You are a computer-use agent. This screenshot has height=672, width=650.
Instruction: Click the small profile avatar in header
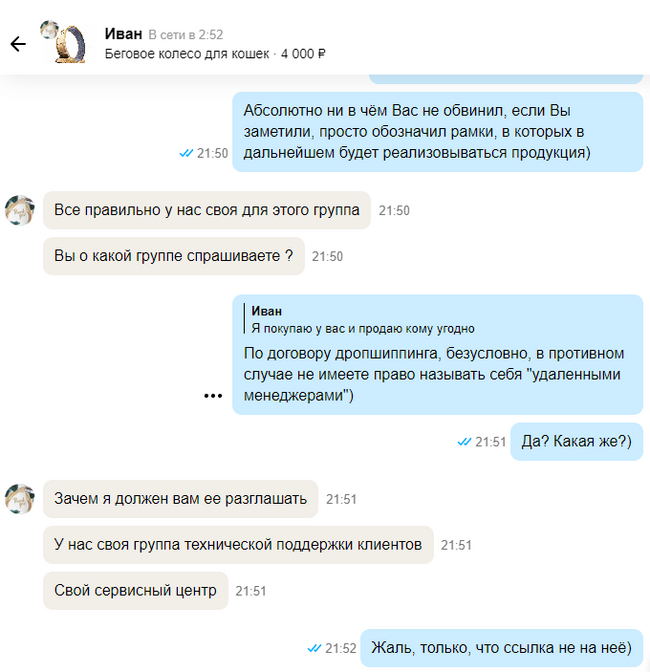(49, 29)
